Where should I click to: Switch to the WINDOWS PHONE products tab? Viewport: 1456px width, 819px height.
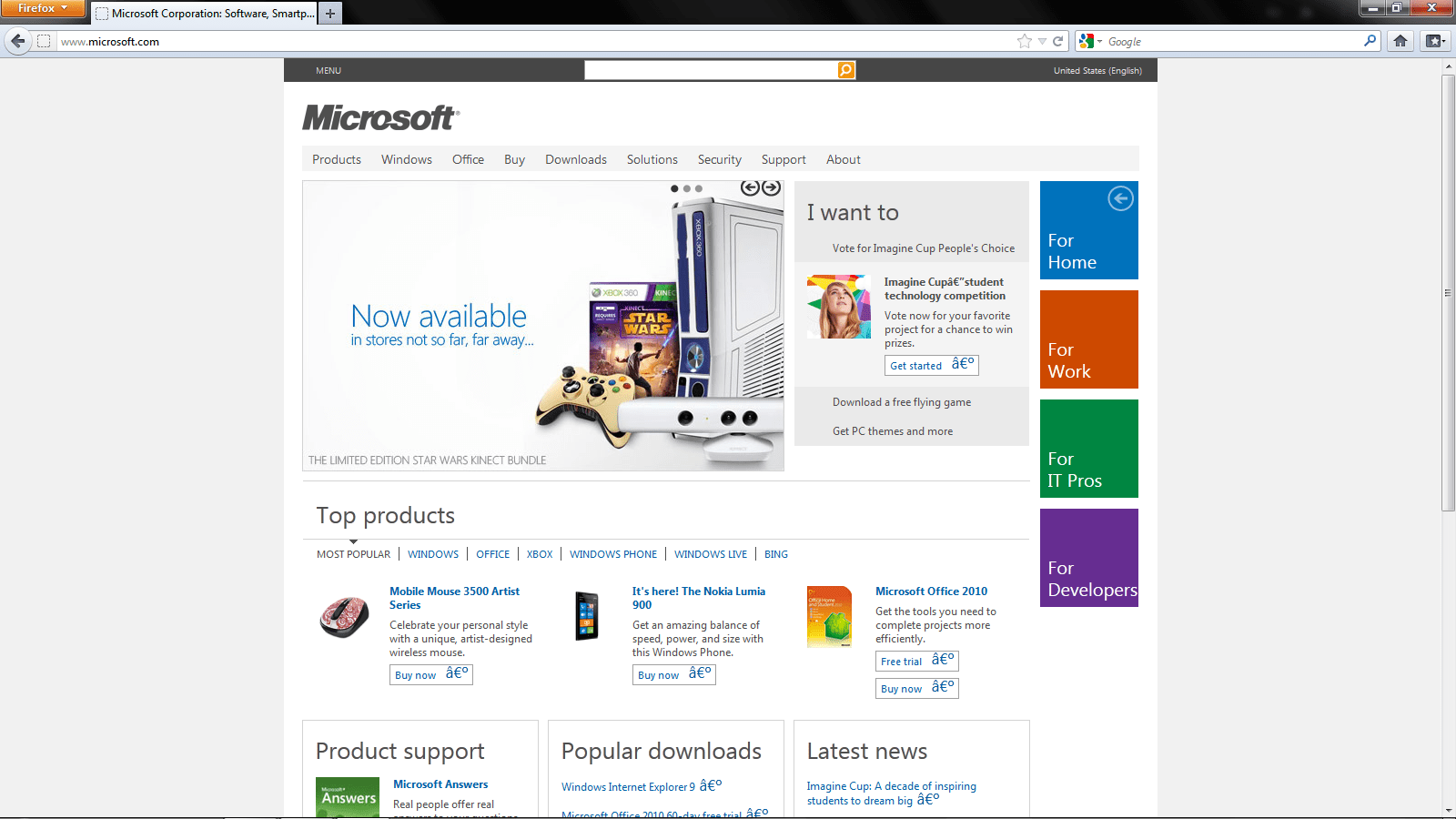click(x=613, y=554)
